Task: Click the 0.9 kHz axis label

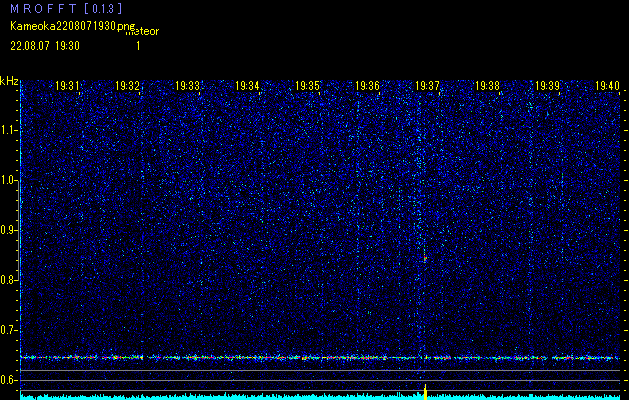Action: [x=8, y=230]
